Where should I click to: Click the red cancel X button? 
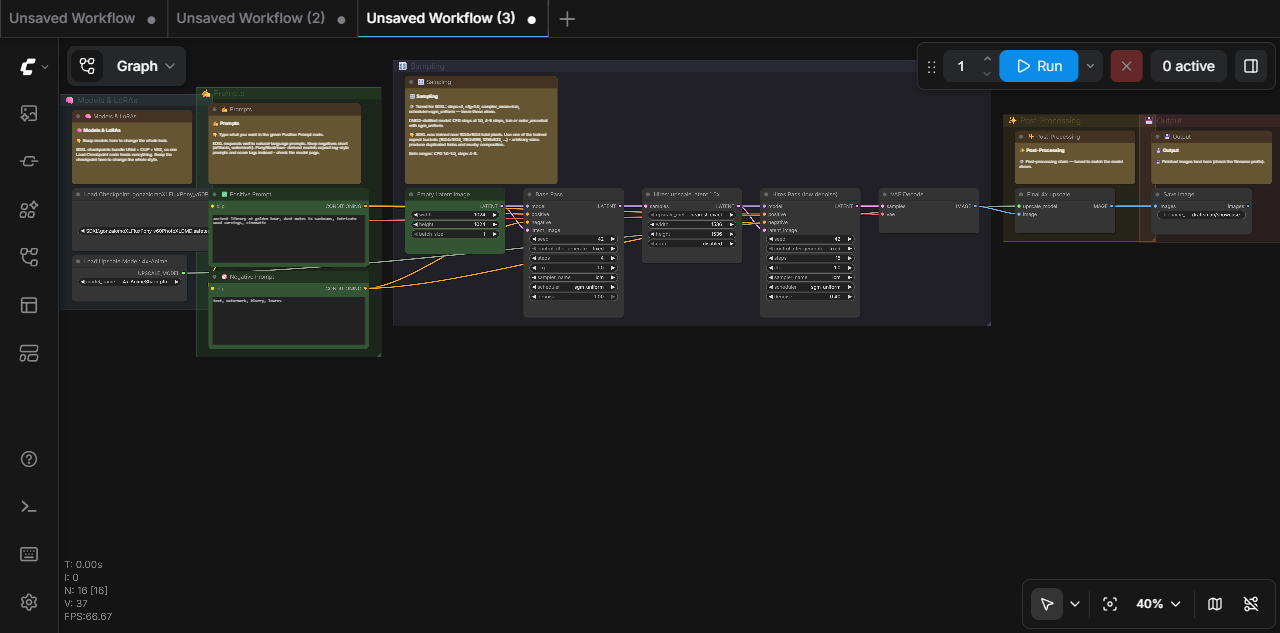1126,66
